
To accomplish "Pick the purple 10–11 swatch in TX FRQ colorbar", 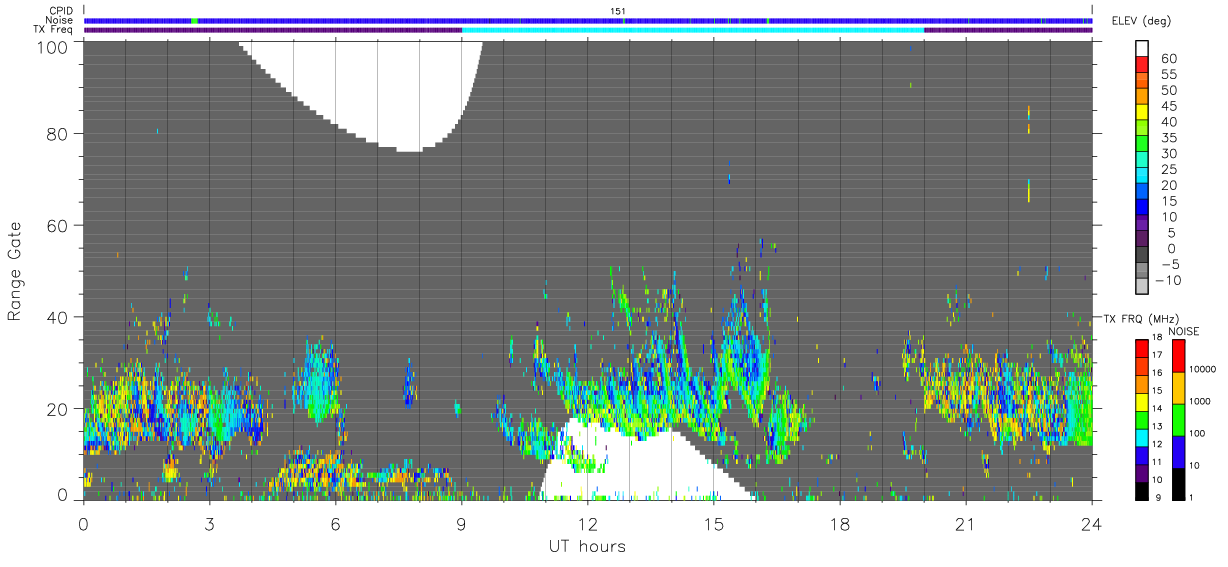I will pos(1141,472).
